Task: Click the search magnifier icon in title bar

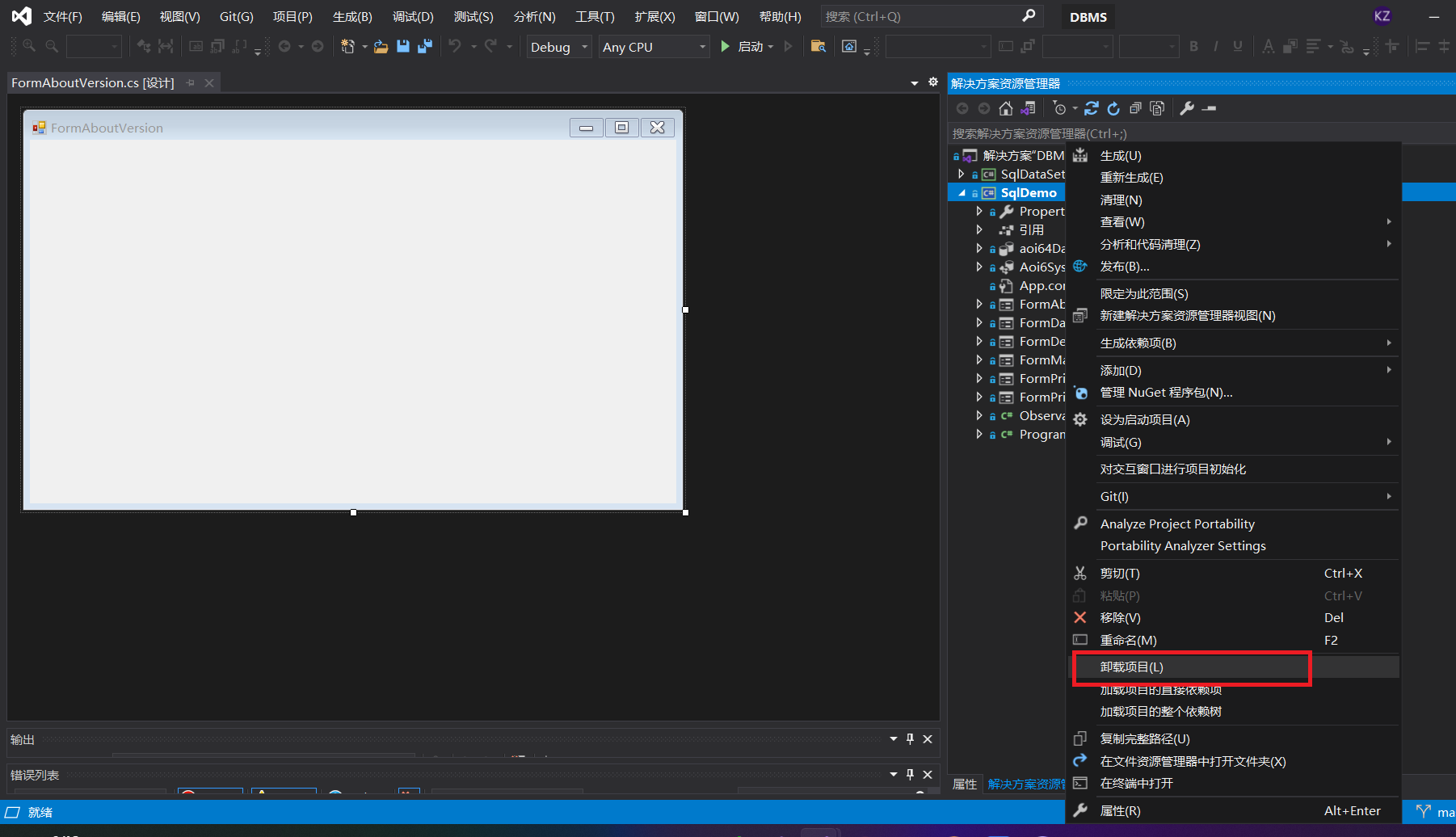Action: [x=1029, y=15]
